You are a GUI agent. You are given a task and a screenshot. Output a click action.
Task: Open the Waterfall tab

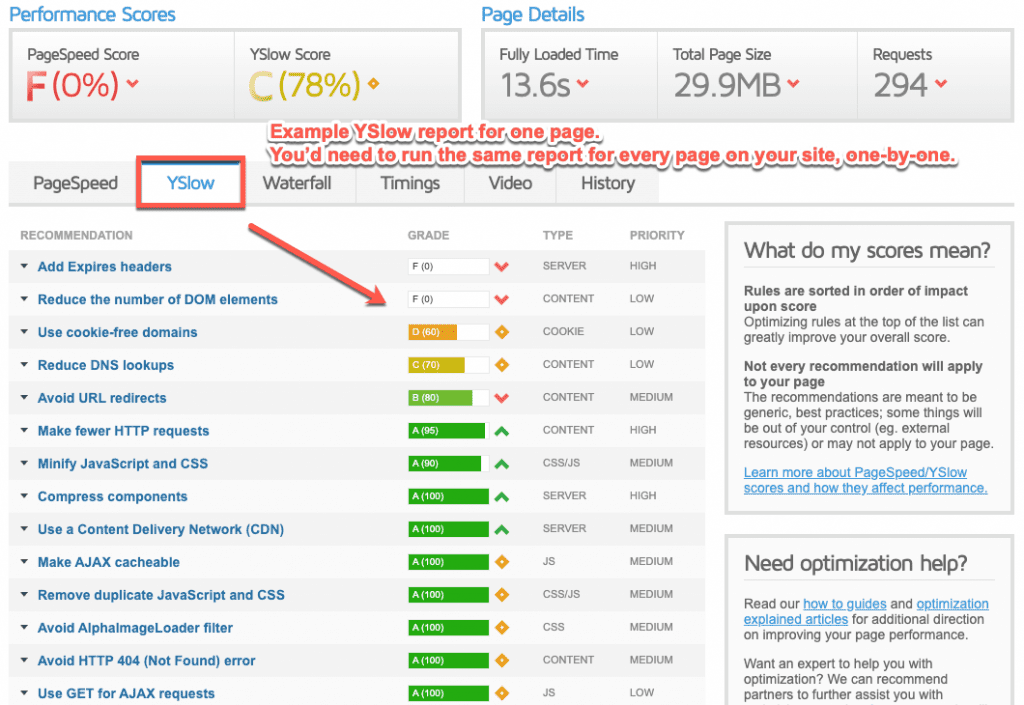pyautogui.click(x=296, y=183)
